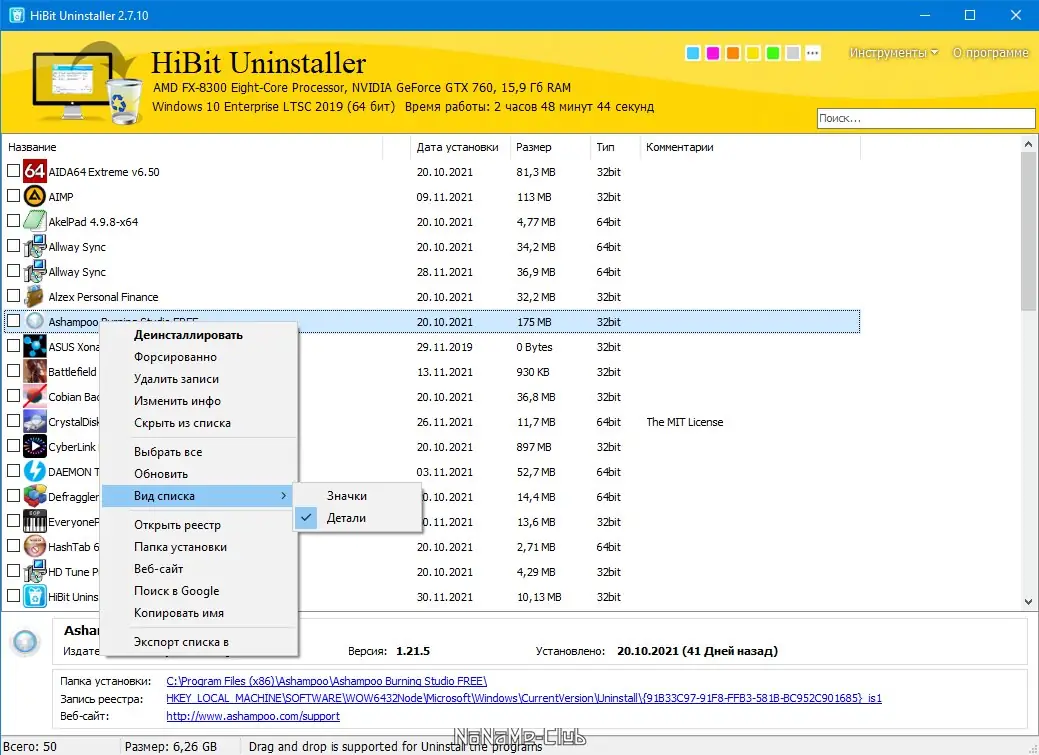Image resolution: width=1039 pixels, height=755 pixels.
Task: Click the HiBit Uninstaller list row icon
Action: [x=34, y=597]
